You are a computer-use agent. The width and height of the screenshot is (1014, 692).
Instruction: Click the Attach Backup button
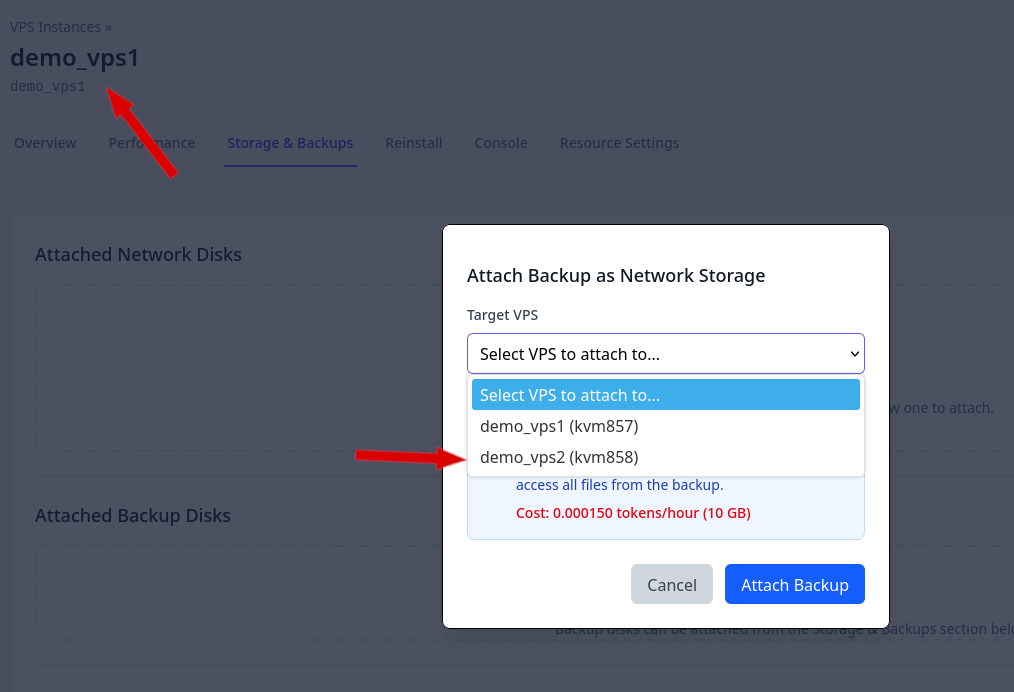click(794, 584)
